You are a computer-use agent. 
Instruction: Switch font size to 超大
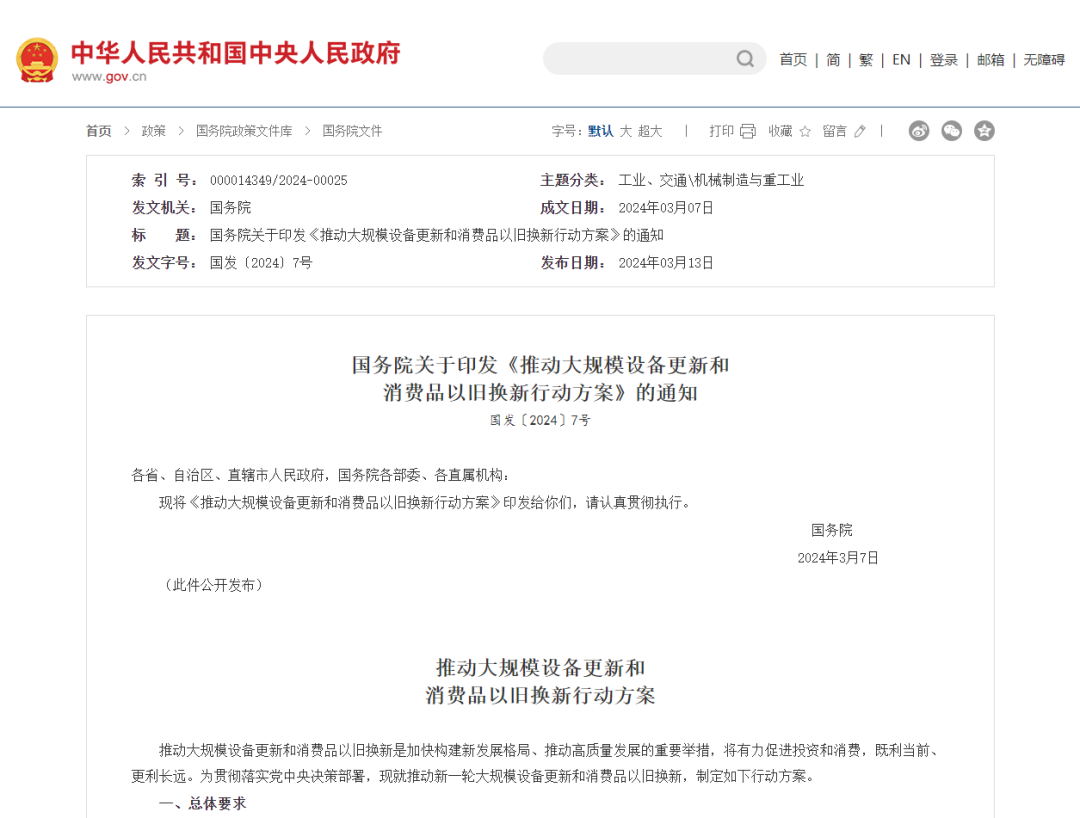click(x=650, y=131)
